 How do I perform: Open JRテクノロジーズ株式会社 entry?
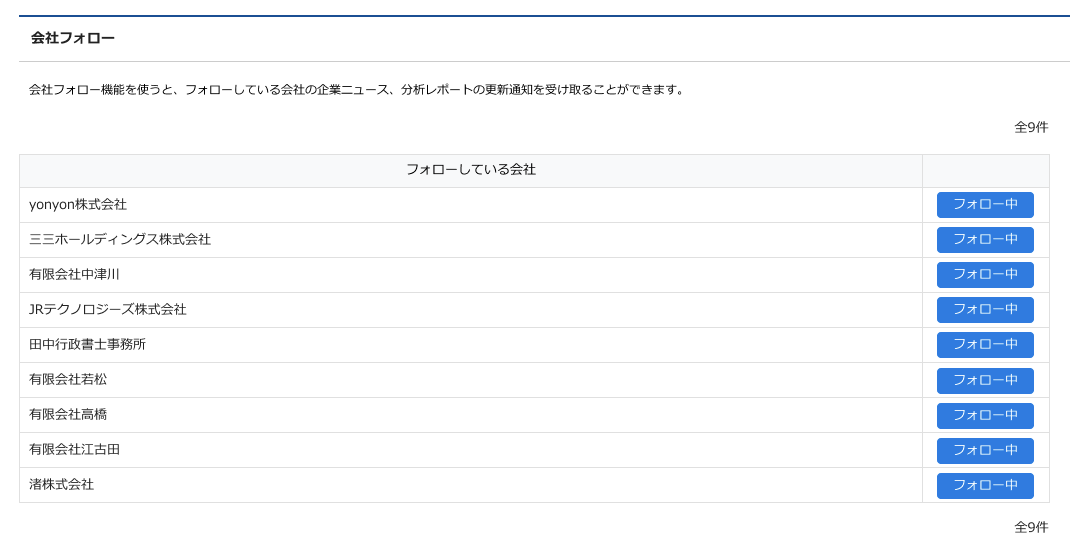click(108, 310)
